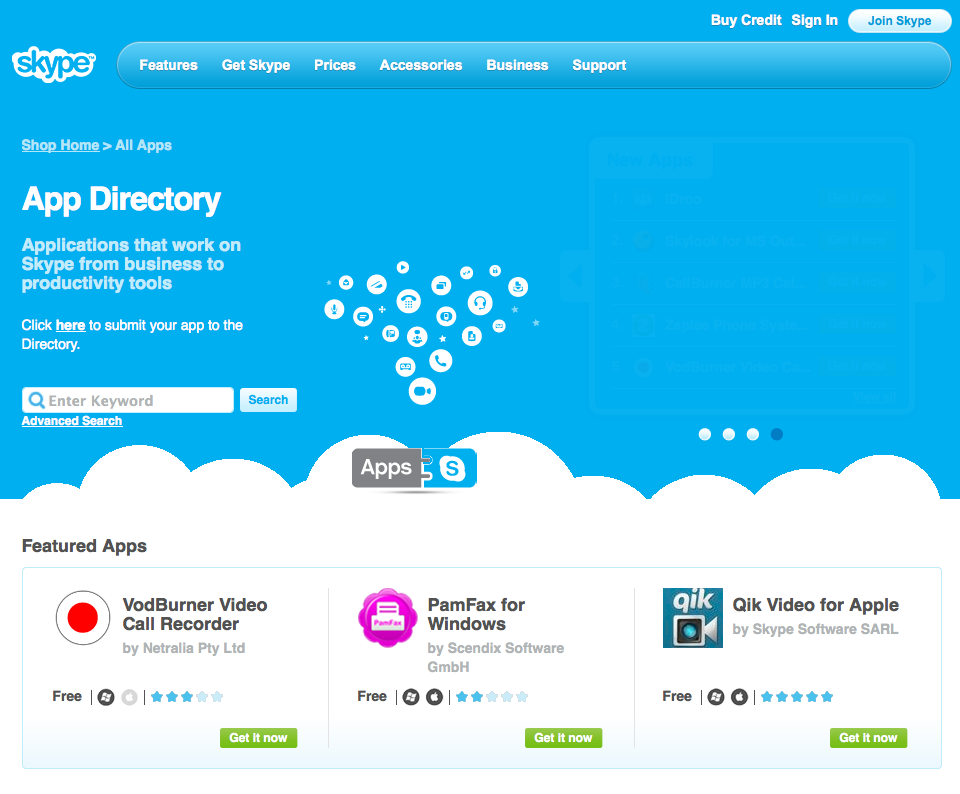The image size is (960, 794).
Task: Click the PamFax star rating
Action: 492,697
